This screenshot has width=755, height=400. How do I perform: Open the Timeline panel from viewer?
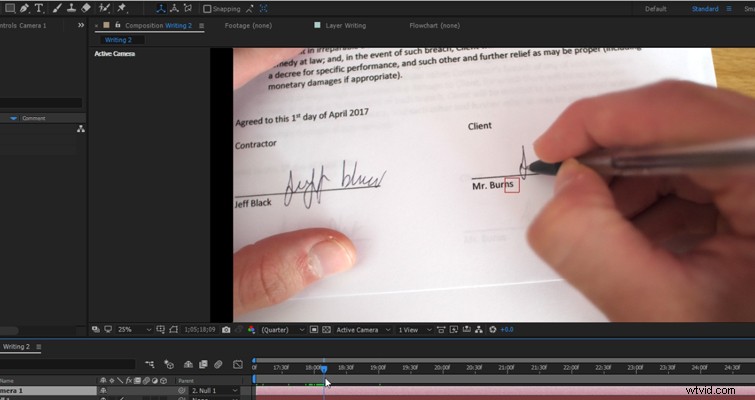466,330
